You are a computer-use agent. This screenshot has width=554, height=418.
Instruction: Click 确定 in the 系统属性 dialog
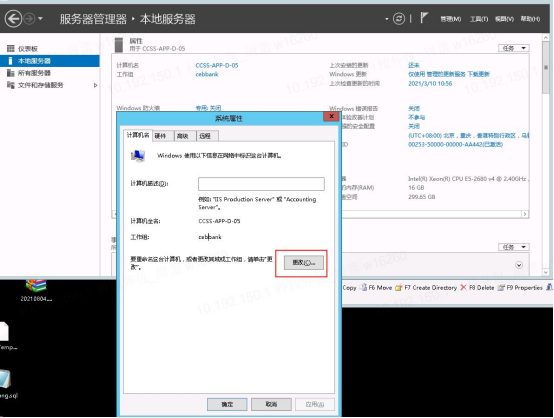point(227,404)
